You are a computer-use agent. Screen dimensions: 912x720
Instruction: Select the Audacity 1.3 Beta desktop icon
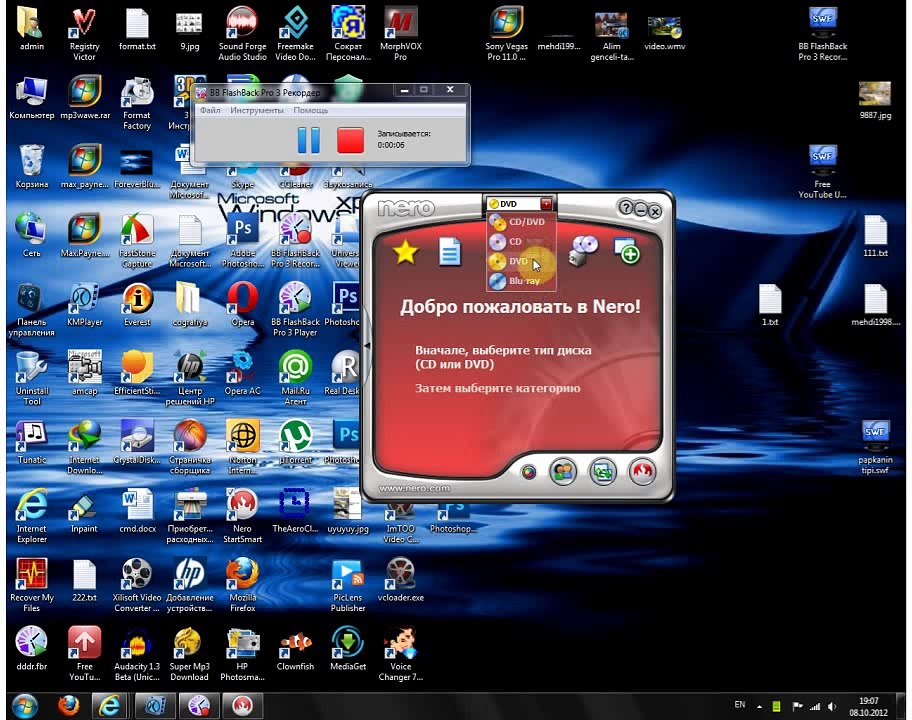[137, 654]
